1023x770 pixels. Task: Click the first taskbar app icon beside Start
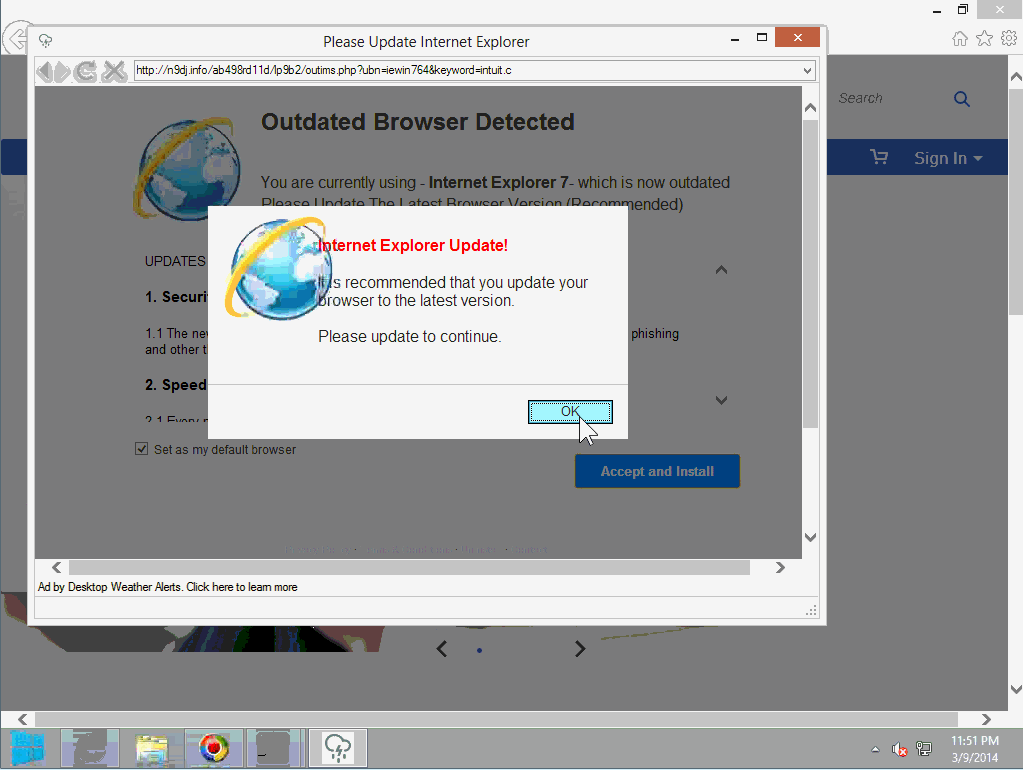(x=89, y=748)
